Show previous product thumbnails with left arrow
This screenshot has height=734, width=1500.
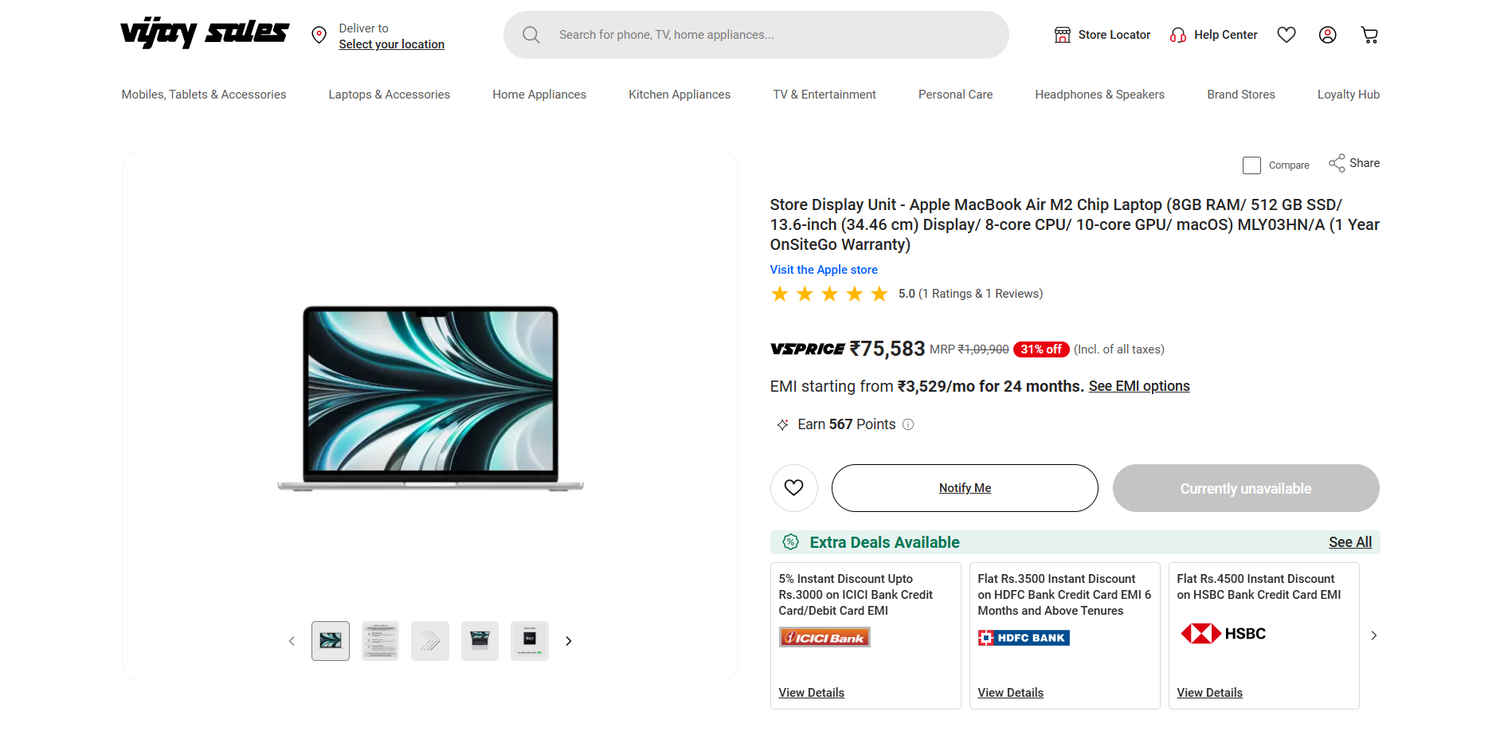[x=292, y=641]
